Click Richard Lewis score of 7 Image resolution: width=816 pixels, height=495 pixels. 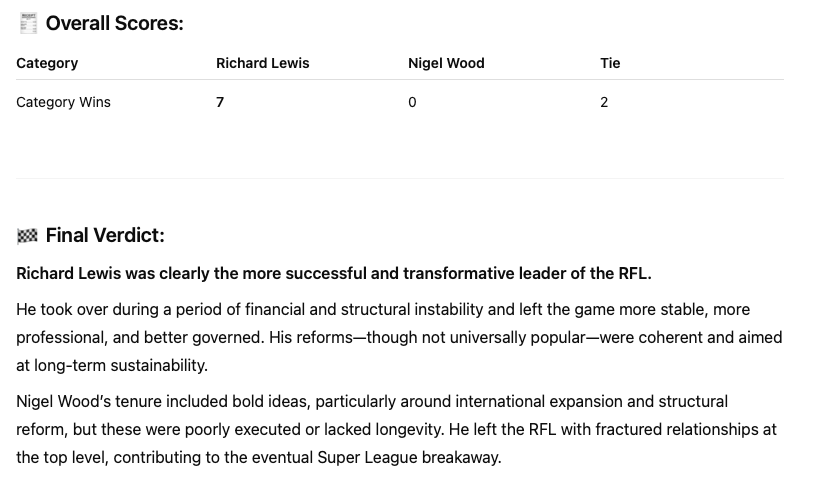tap(220, 102)
